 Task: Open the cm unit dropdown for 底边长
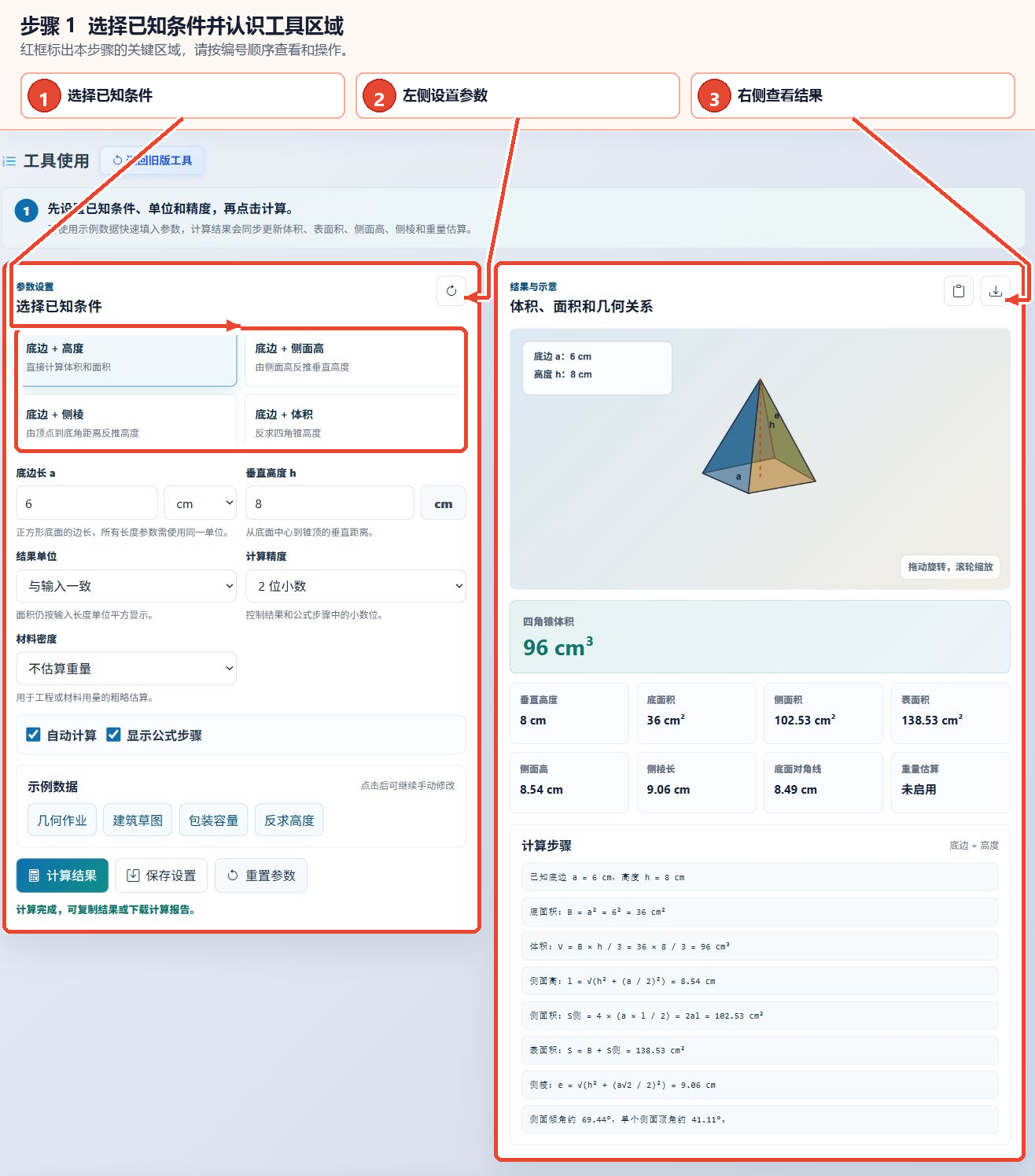tap(201, 503)
